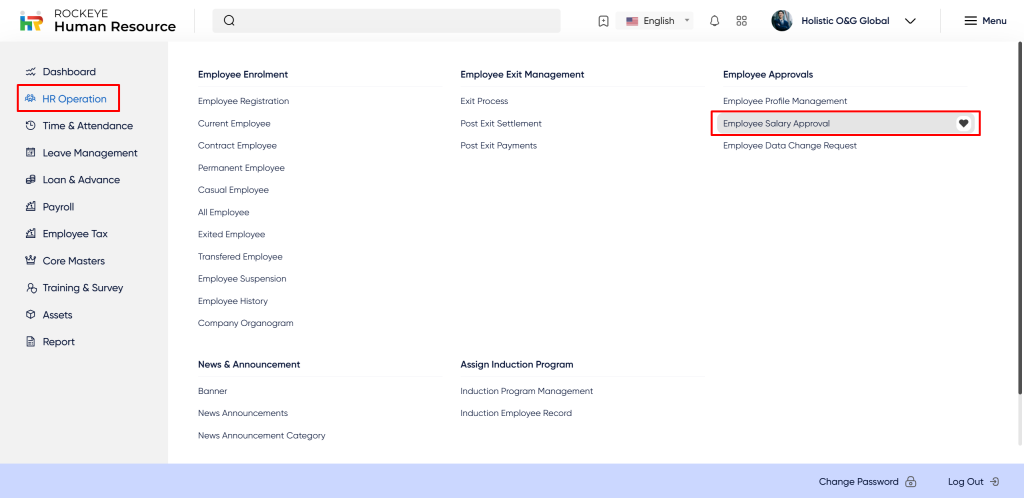
Task: Click the user profile avatar
Action: tap(782, 21)
